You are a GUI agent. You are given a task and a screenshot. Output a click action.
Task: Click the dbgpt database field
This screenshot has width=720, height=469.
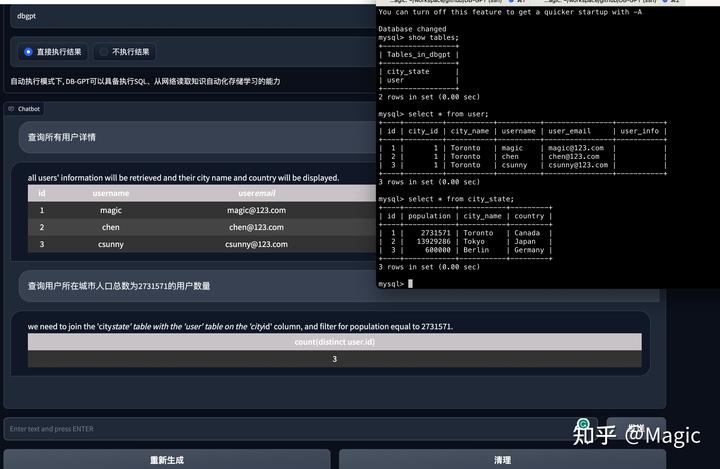193,16
